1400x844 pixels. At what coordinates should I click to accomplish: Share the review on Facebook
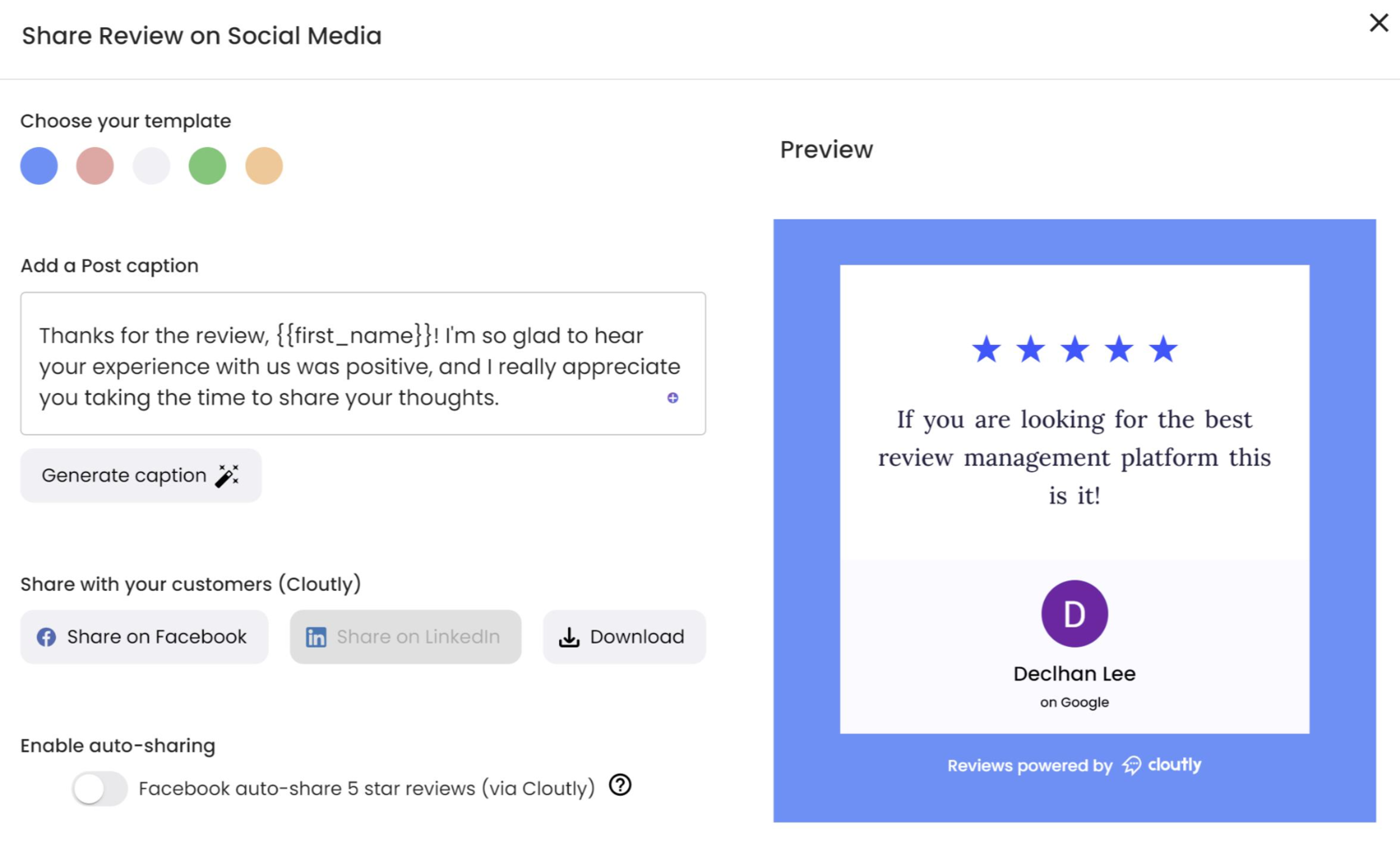[x=144, y=637]
